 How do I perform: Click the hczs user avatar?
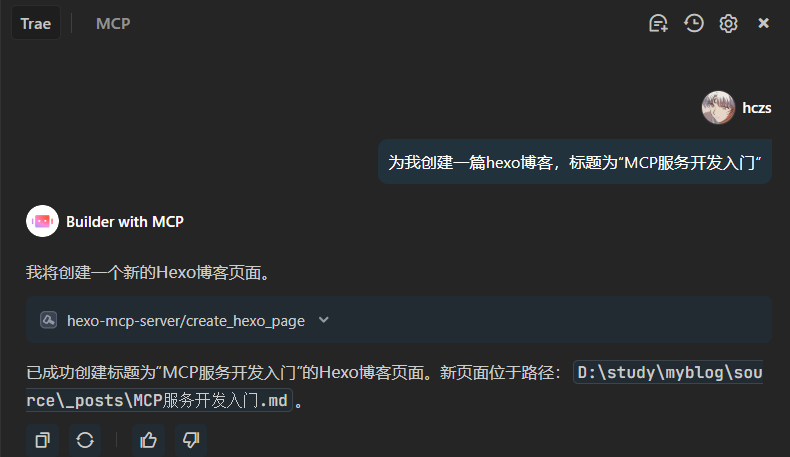point(718,107)
